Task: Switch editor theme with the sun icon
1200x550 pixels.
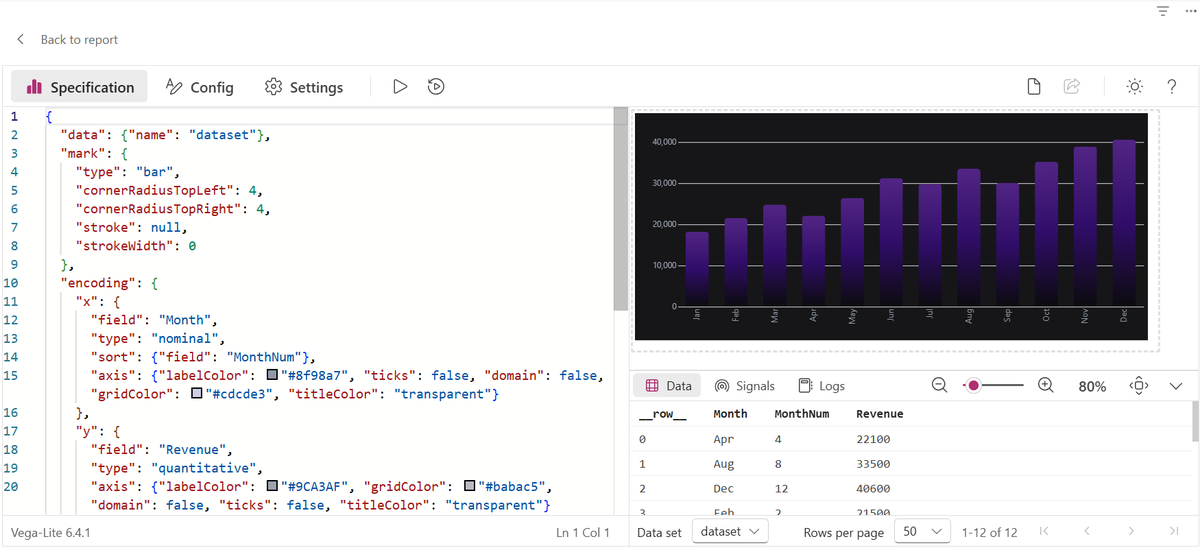Action: tap(1135, 87)
